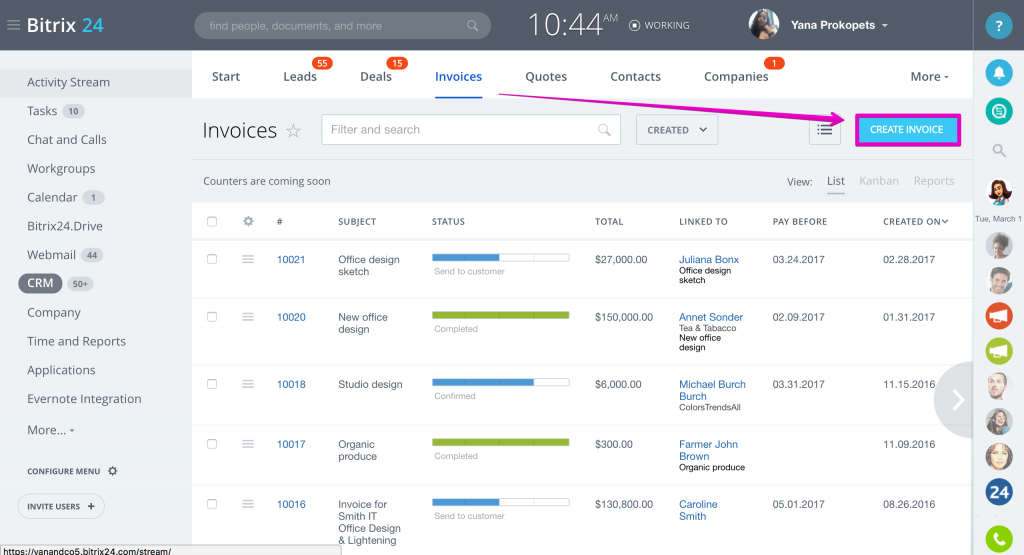This screenshot has width=1024, height=555.
Task: Check the box for invoice 10020
Action: point(212,317)
